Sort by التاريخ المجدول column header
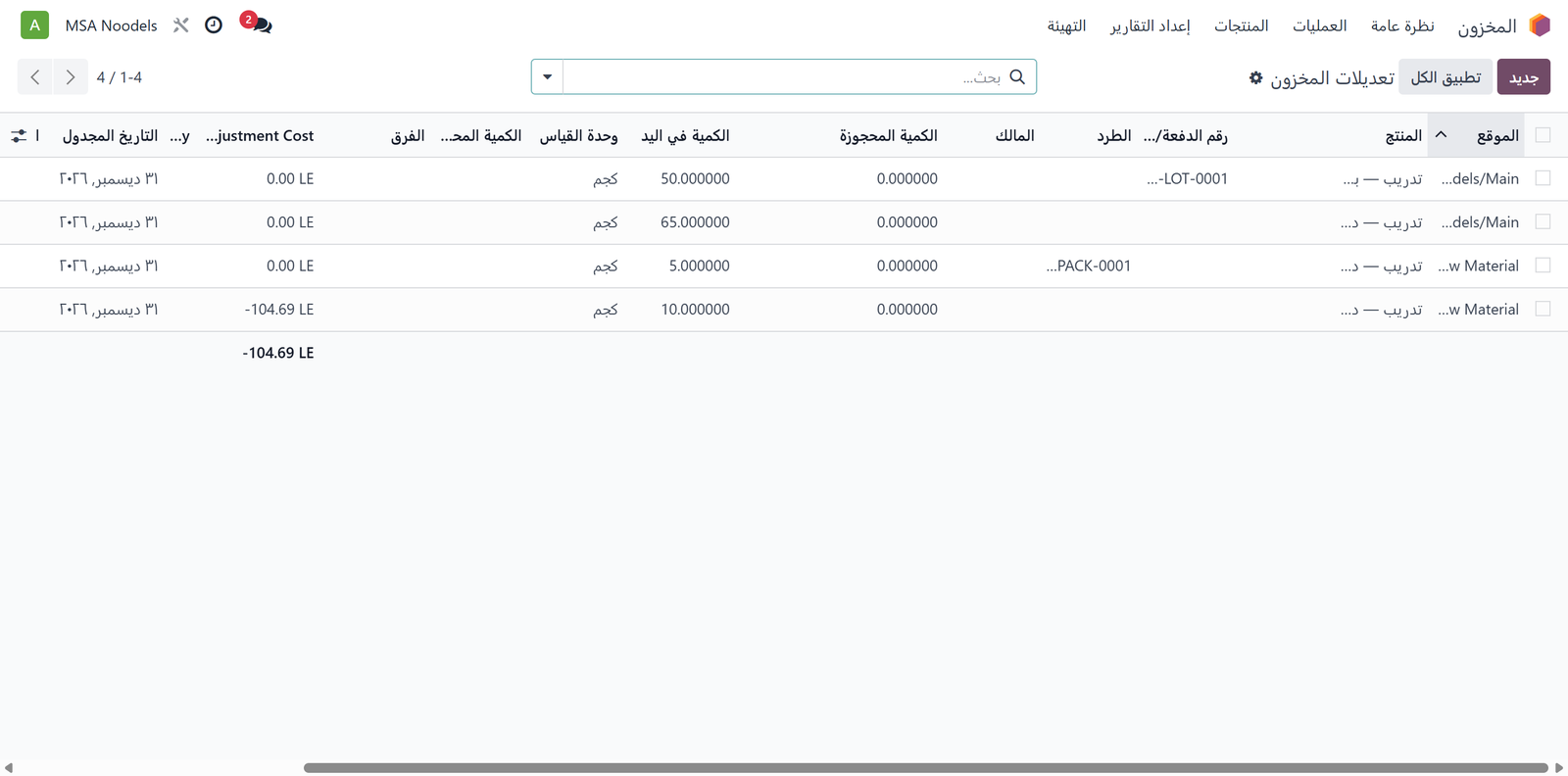 pos(110,136)
